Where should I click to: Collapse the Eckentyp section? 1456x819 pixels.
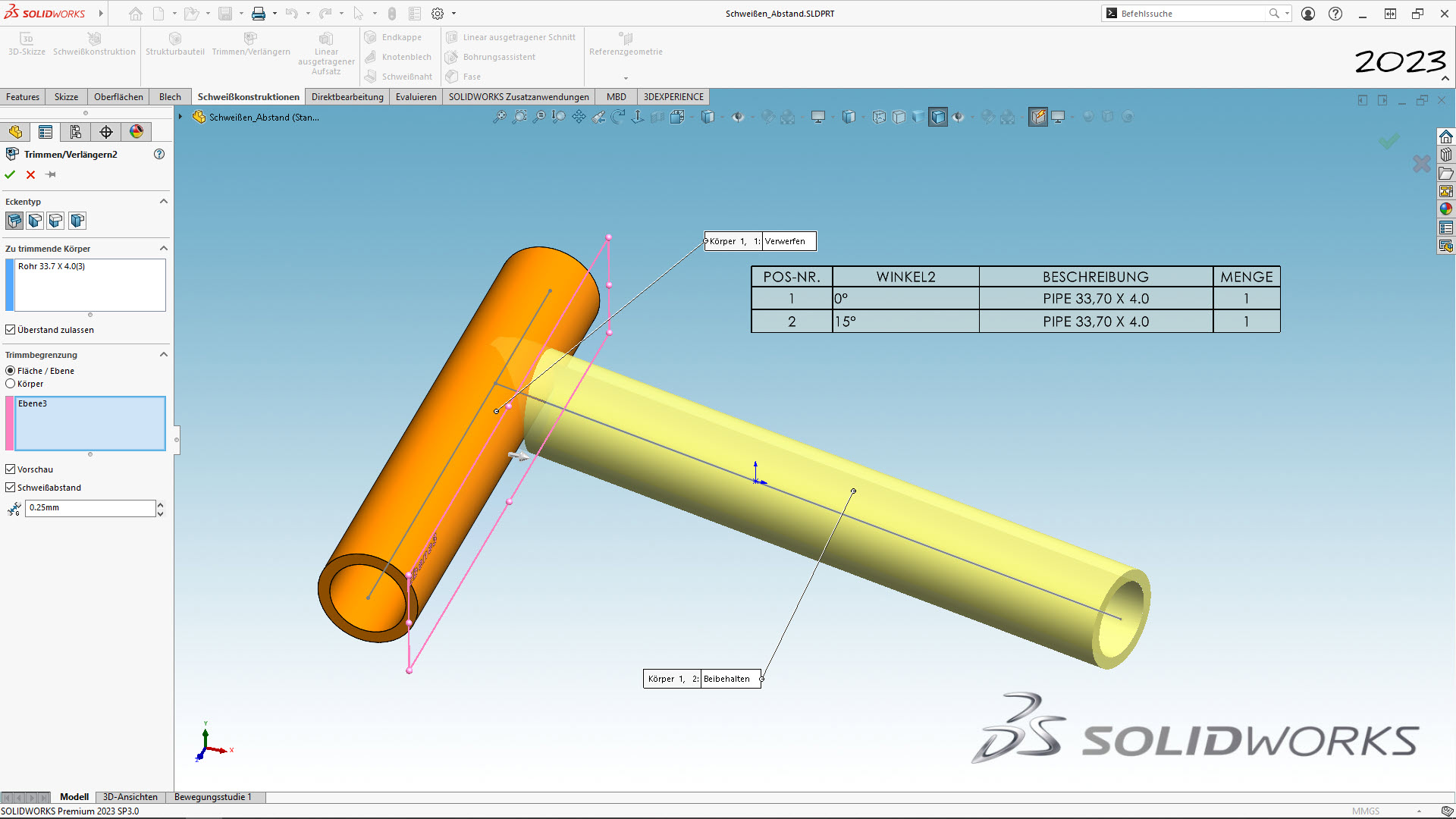(x=163, y=201)
